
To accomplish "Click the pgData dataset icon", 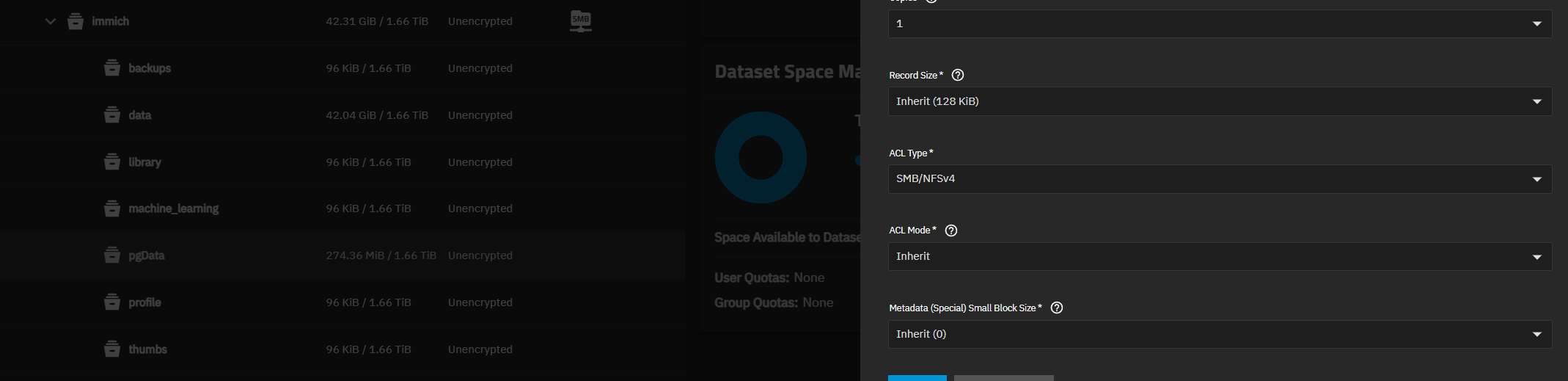I will point(112,255).
